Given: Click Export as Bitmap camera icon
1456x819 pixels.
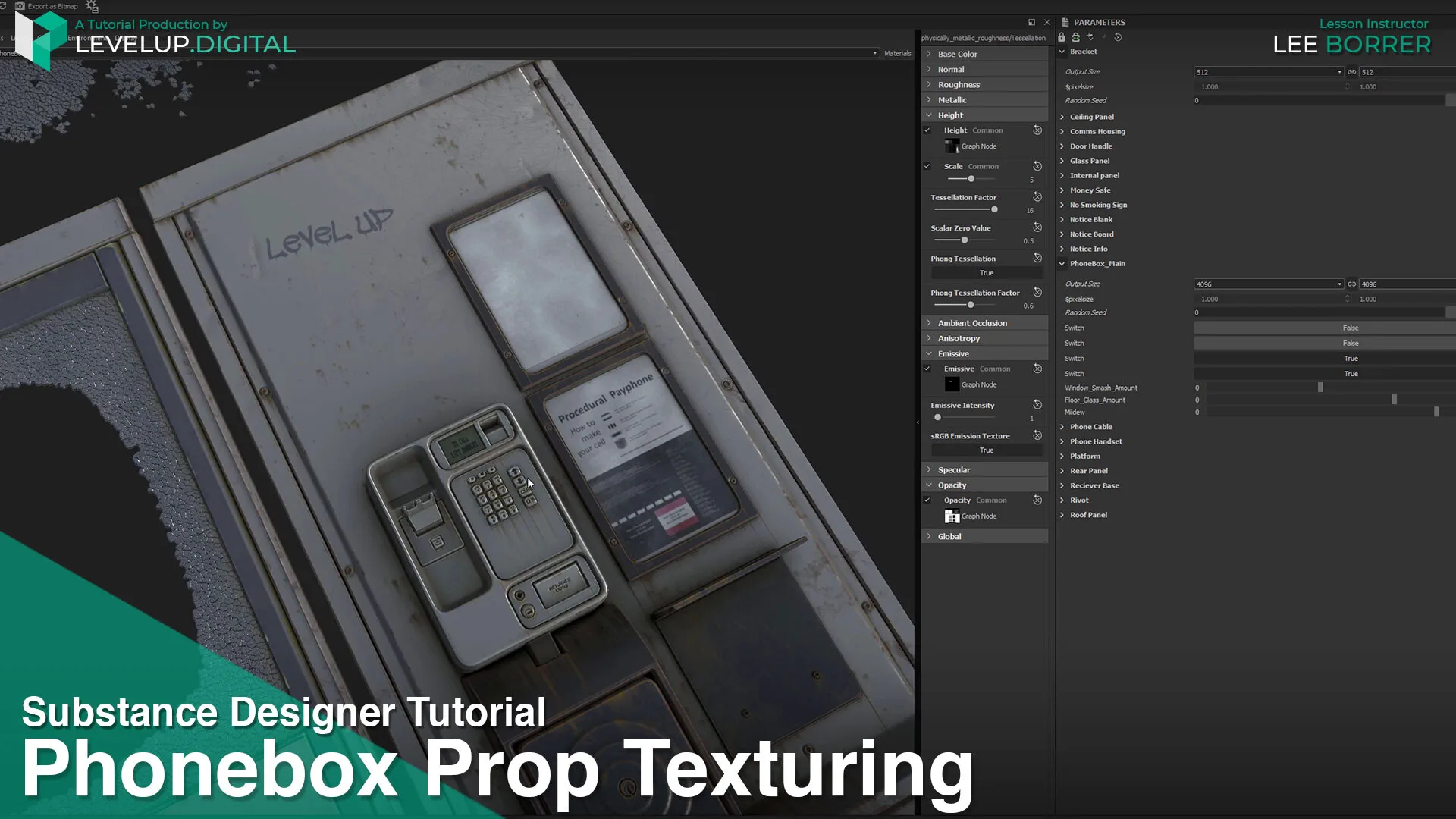Looking at the screenshot, I should 20,6.
